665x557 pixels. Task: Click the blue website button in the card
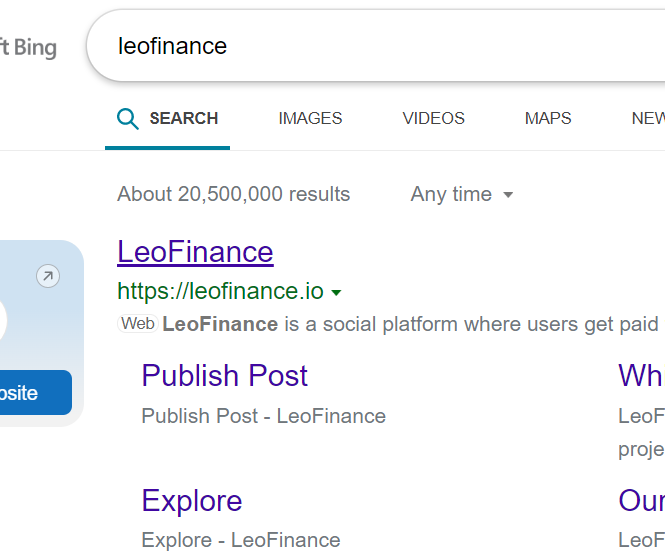[x=36, y=392]
